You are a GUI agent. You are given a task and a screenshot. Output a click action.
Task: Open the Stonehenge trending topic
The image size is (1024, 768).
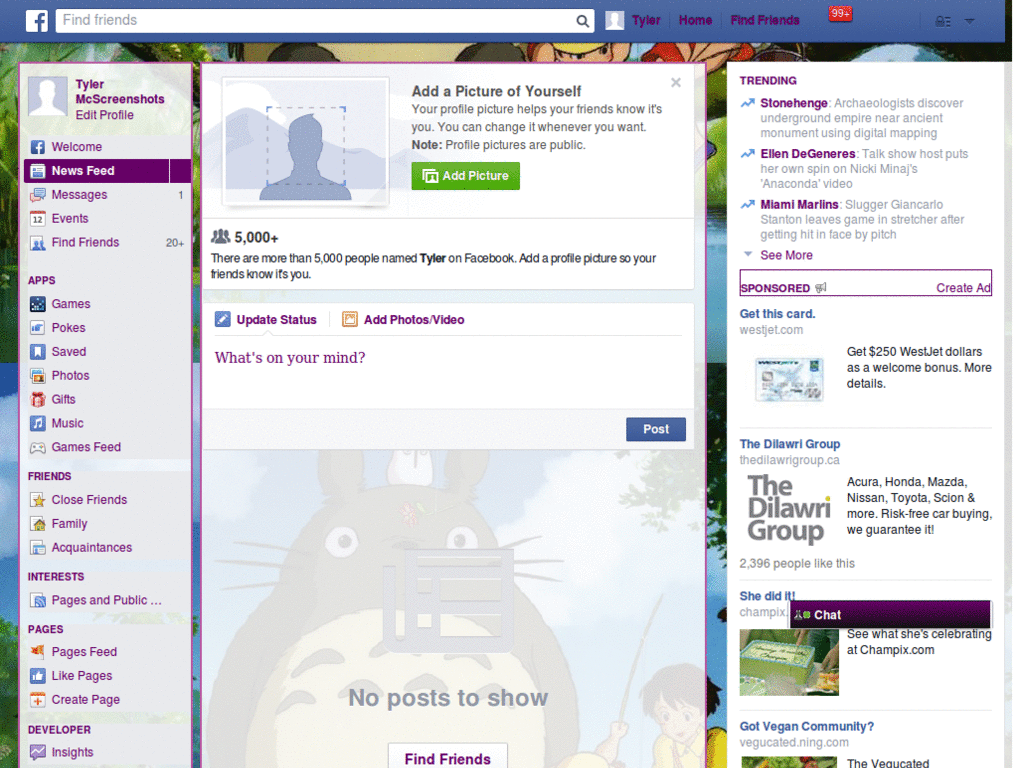(793, 103)
